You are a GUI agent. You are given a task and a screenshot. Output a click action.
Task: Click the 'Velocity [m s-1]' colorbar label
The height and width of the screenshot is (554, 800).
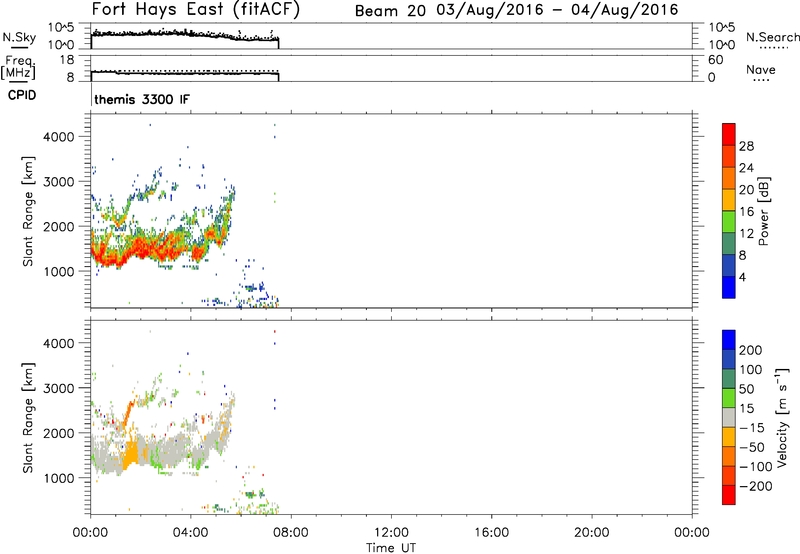[x=782, y=417]
